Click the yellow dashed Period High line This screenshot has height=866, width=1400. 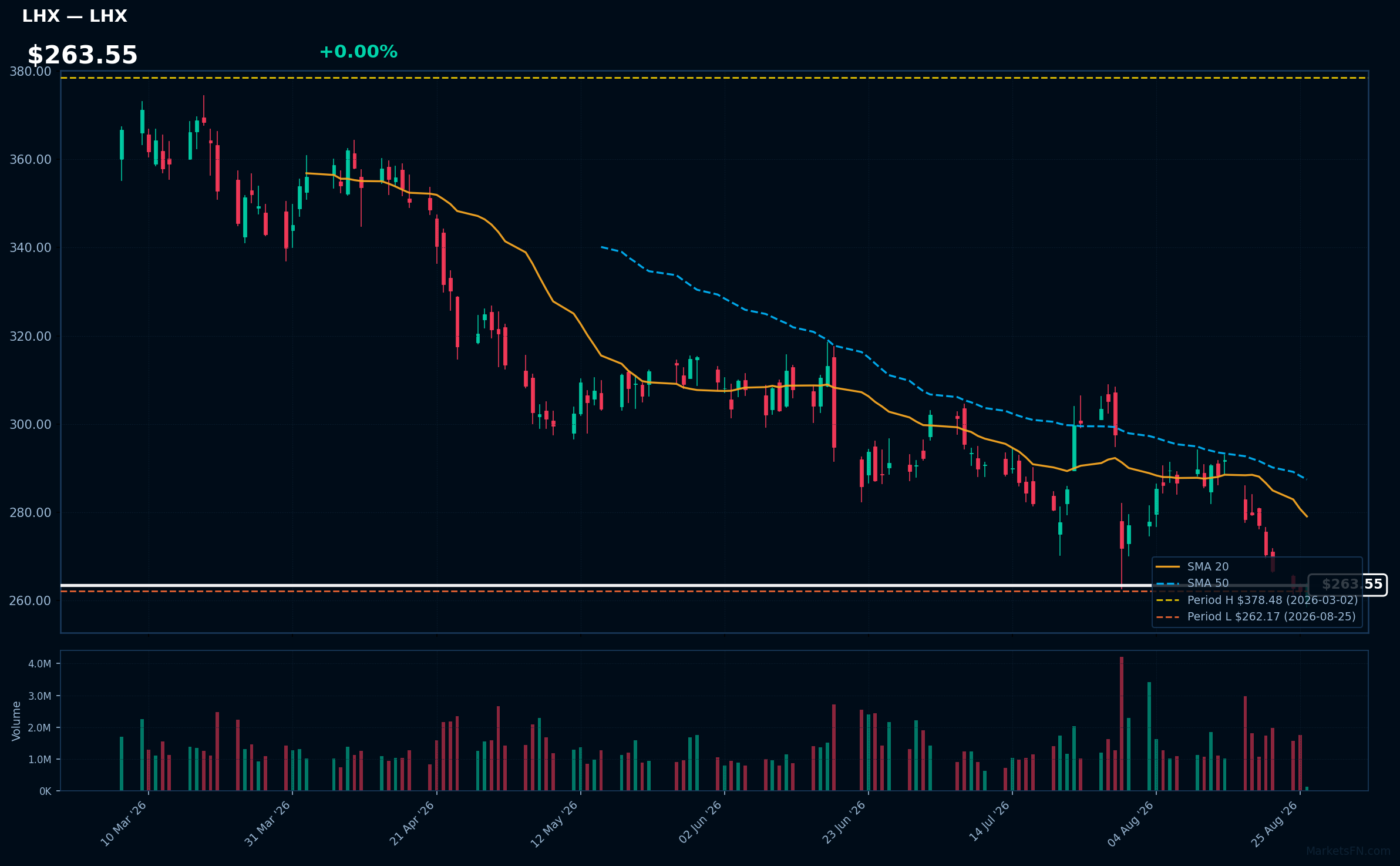(x=714, y=78)
